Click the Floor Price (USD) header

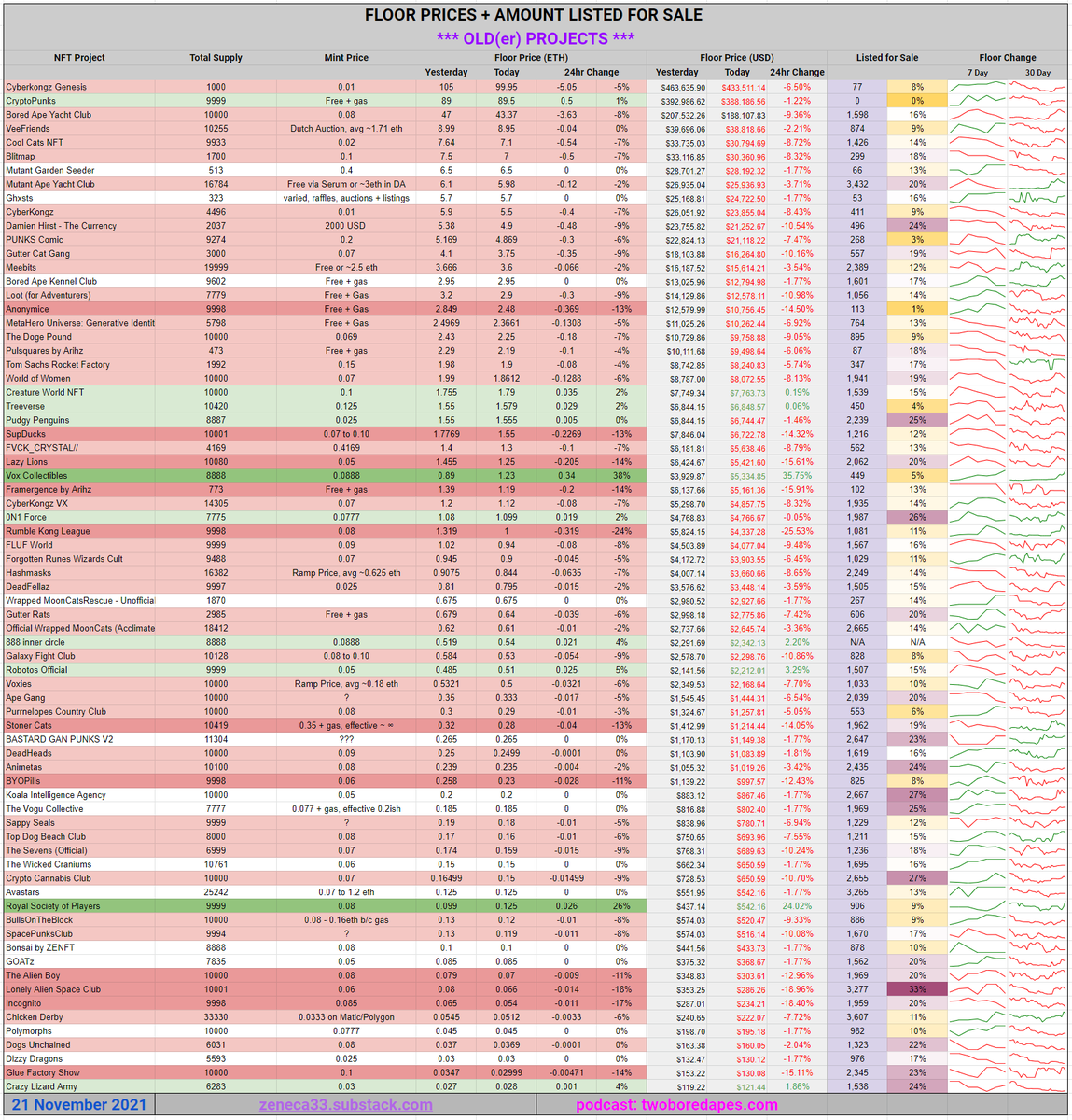737,58
